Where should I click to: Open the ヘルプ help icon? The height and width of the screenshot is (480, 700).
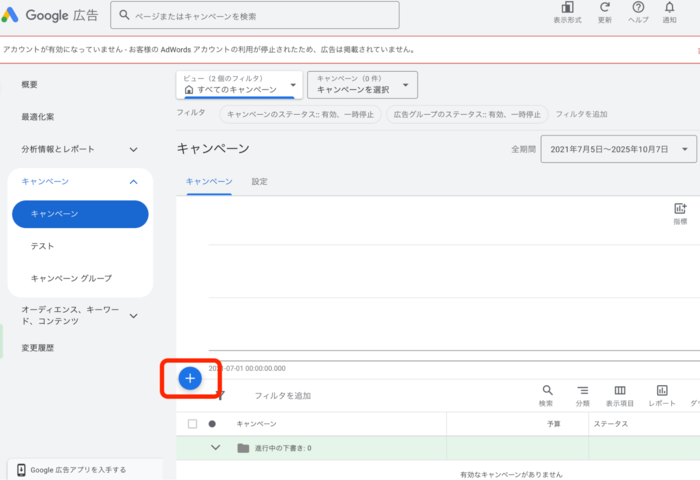638,10
